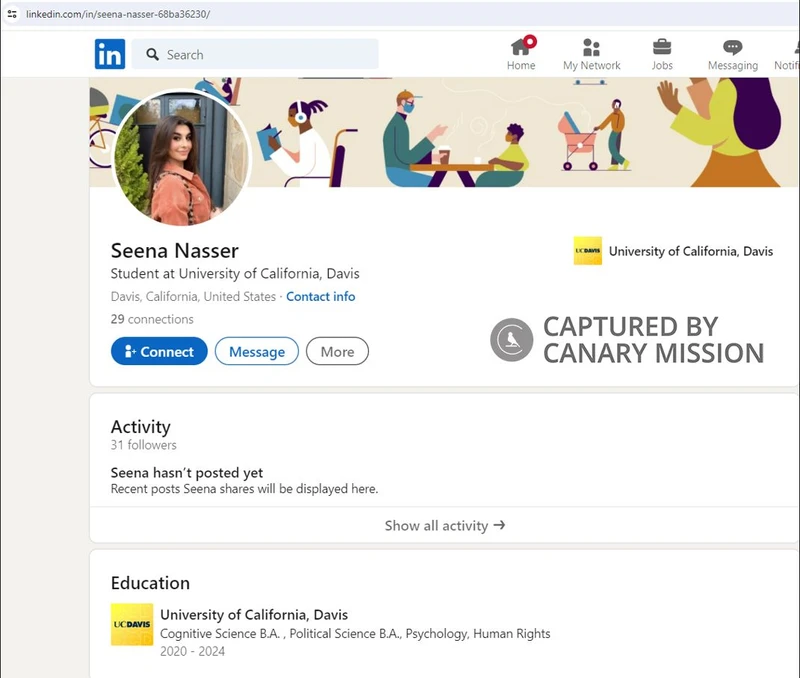Click the URL in the address bar

(x=118, y=14)
